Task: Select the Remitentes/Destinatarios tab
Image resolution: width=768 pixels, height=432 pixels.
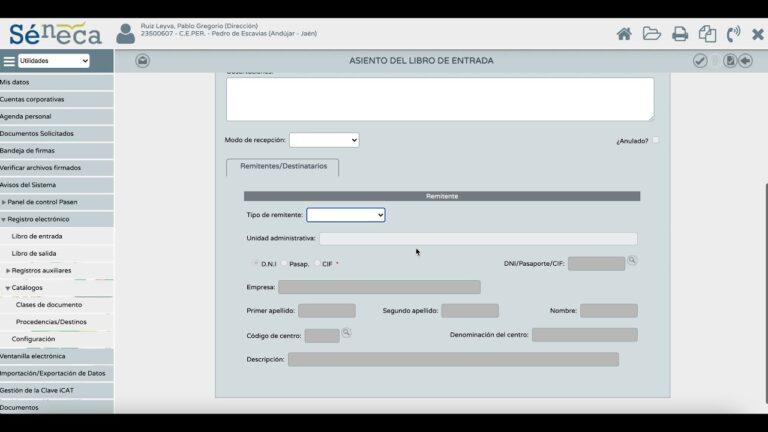Action: pyautogui.click(x=283, y=167)
